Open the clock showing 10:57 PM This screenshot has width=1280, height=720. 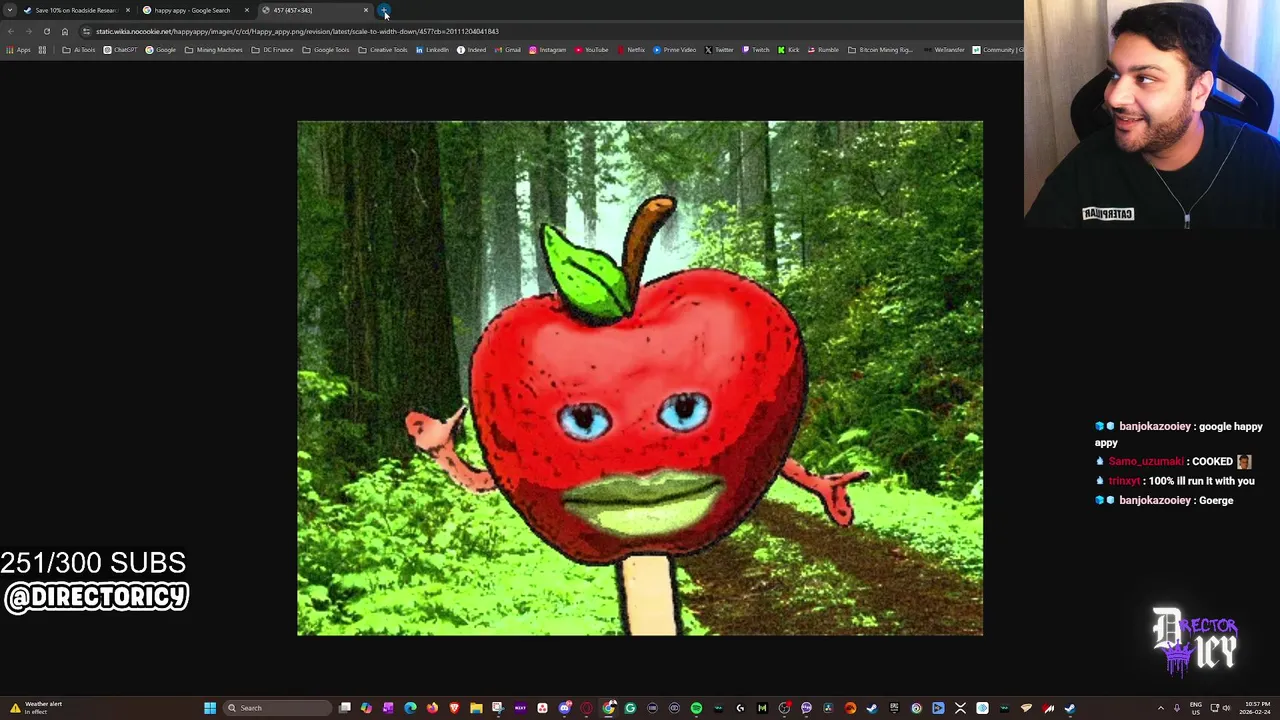[x=1256, y=708]
